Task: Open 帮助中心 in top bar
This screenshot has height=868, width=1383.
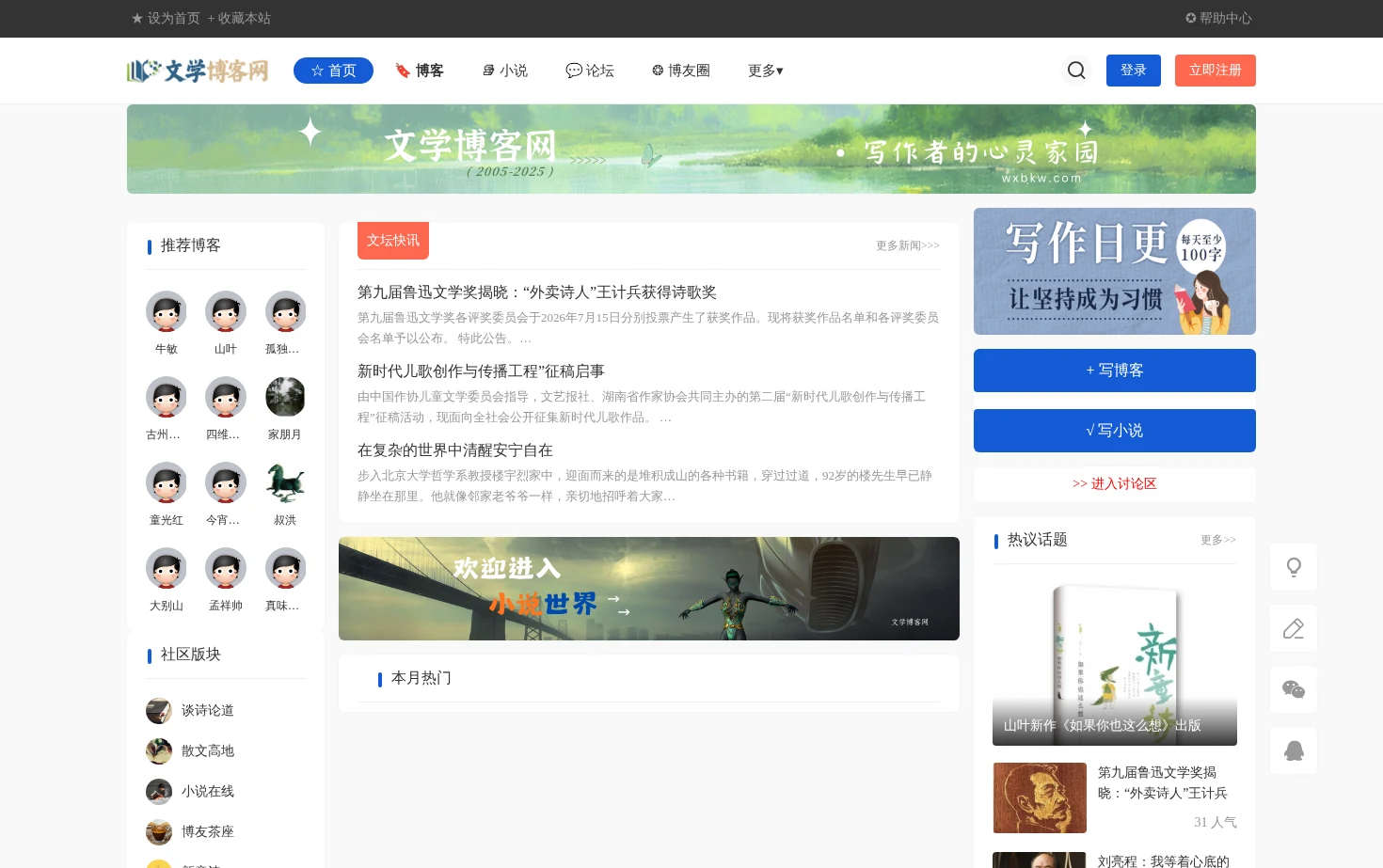Action: point(1218,18)
